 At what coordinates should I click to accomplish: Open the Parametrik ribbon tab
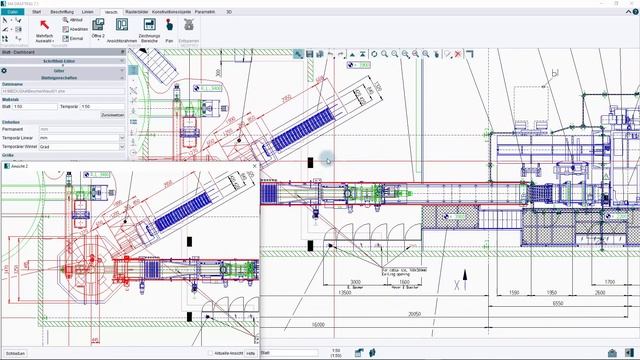pyautogui.click(x=205, y=12)
